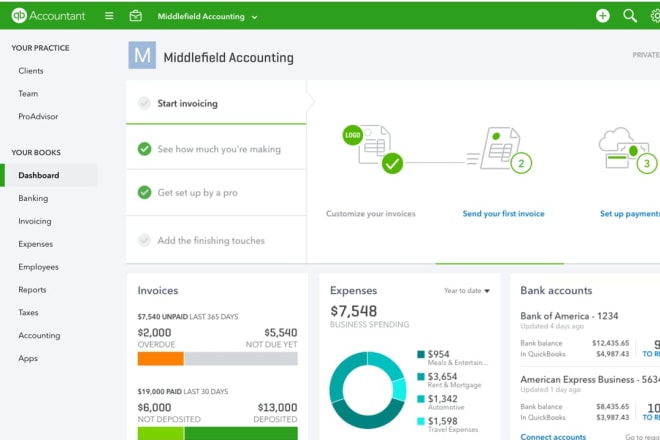Image resolution: width=660 pixels, height=440 pixels.
Task: Click the $6,000 not deposited amount
Action: click(154, 408)
